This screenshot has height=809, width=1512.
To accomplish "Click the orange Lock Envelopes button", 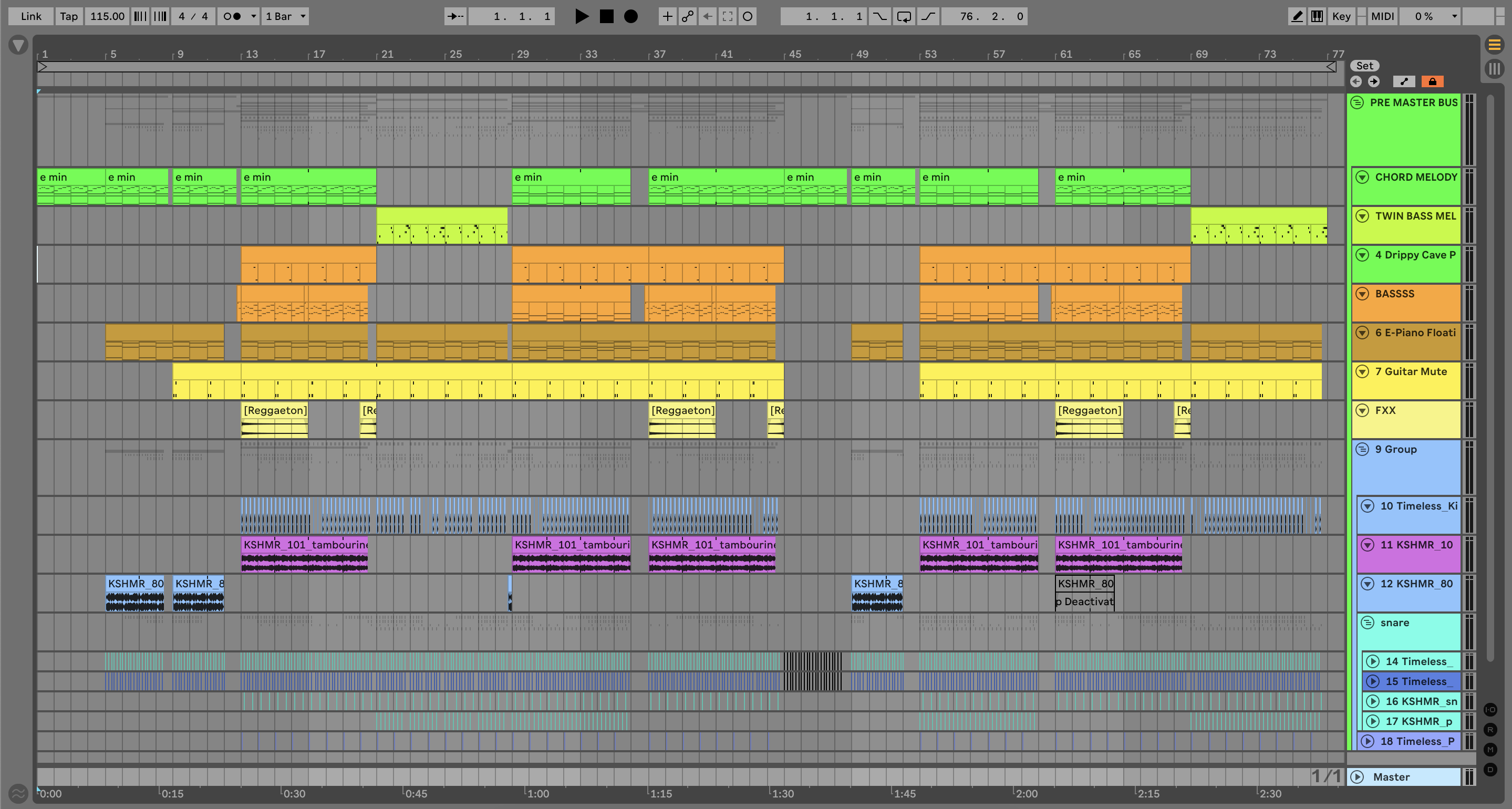I will click(1432, 81).
